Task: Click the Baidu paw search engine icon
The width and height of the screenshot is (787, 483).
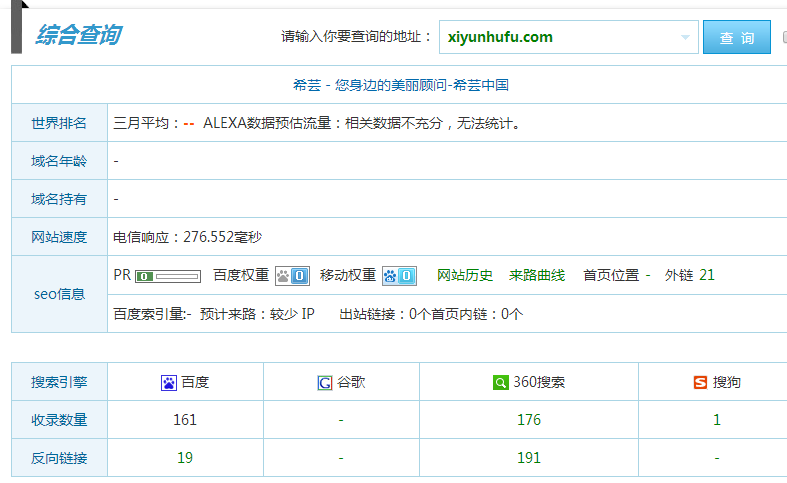Action: (169, 382)
